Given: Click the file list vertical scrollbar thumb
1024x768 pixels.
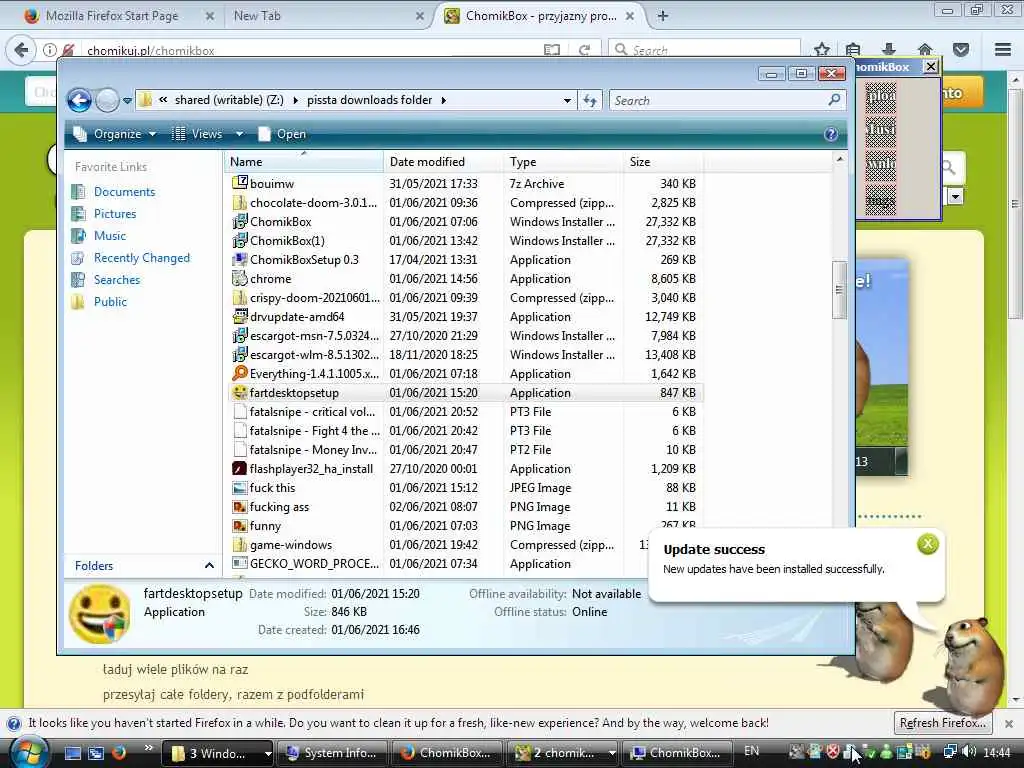Looking at the screenshot, I should pyautogui.click(x=839, y=290).
